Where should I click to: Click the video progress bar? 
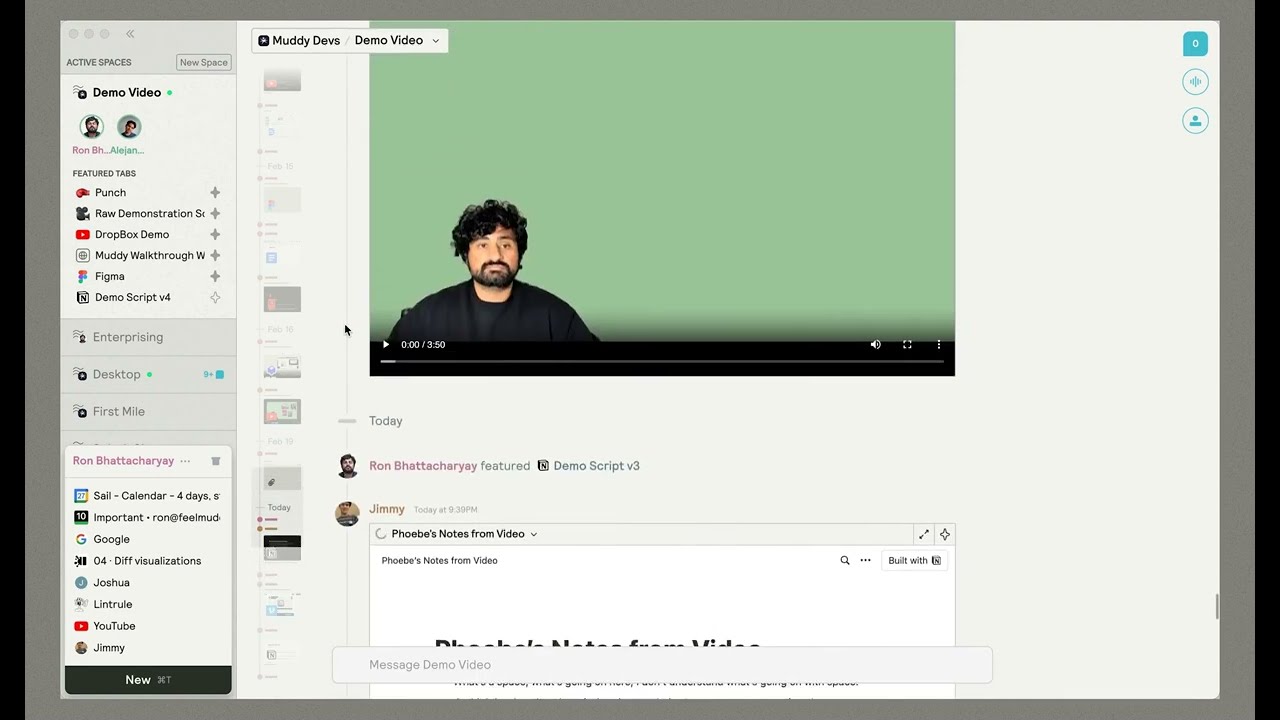coord(662,362)
